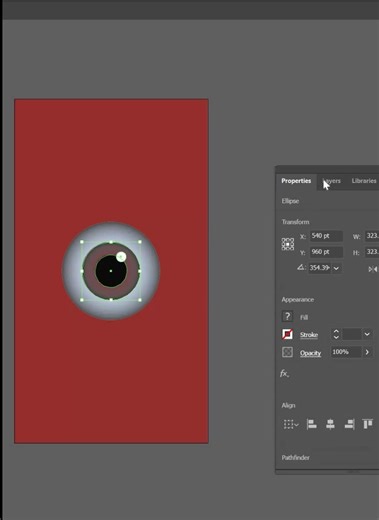Edit the 100% opacity field
379x520 pixels.
[346, 352]
